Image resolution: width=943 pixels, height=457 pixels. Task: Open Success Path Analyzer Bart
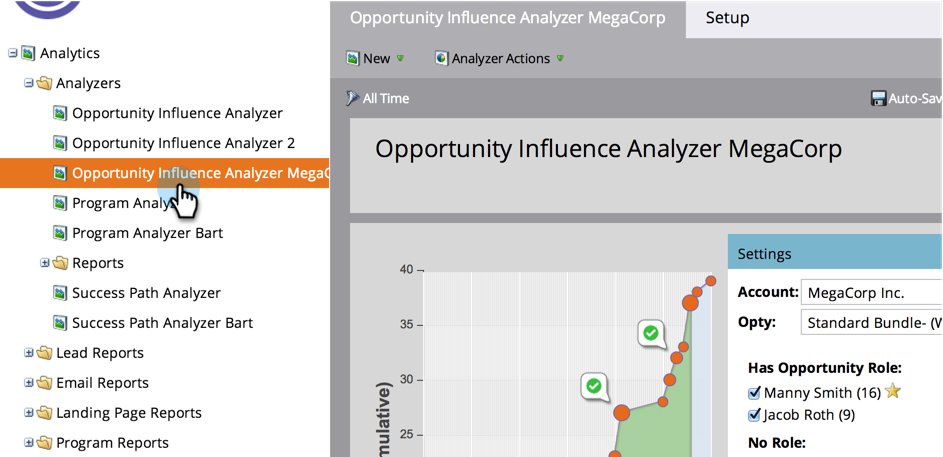click(x=162, y=323)
